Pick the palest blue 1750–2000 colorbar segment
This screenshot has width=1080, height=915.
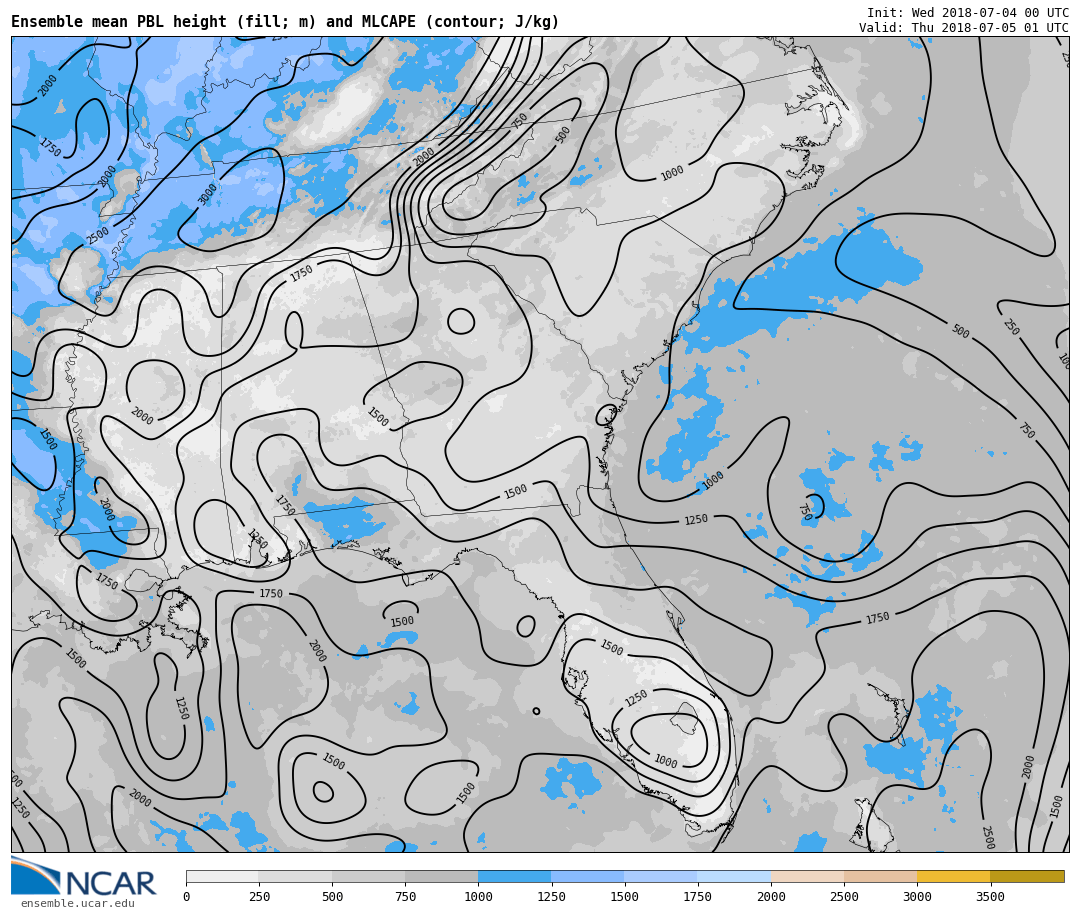pos(734,876)
